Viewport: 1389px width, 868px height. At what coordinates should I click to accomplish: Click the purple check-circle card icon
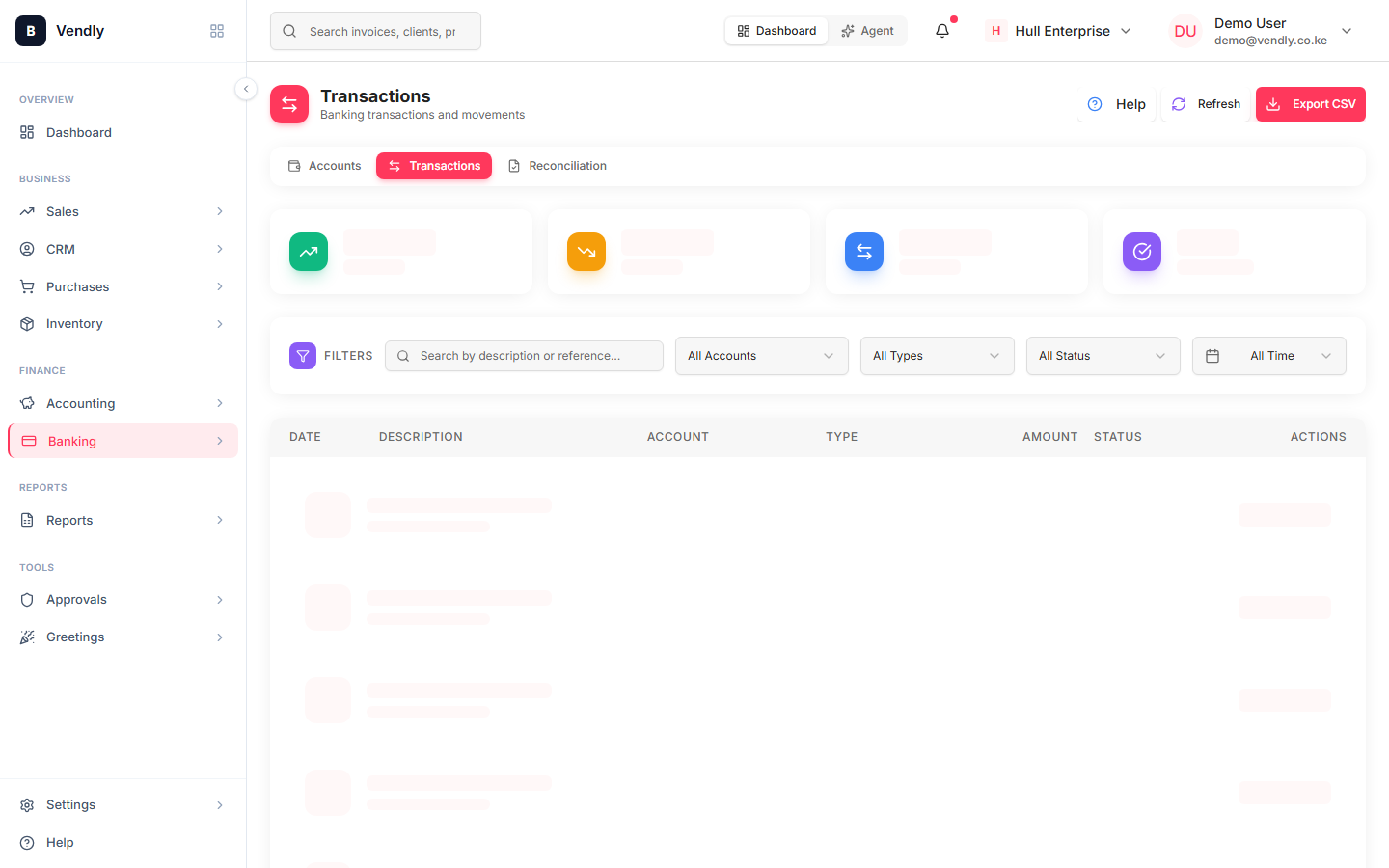pyautogui.click(x=1142, y=252)
